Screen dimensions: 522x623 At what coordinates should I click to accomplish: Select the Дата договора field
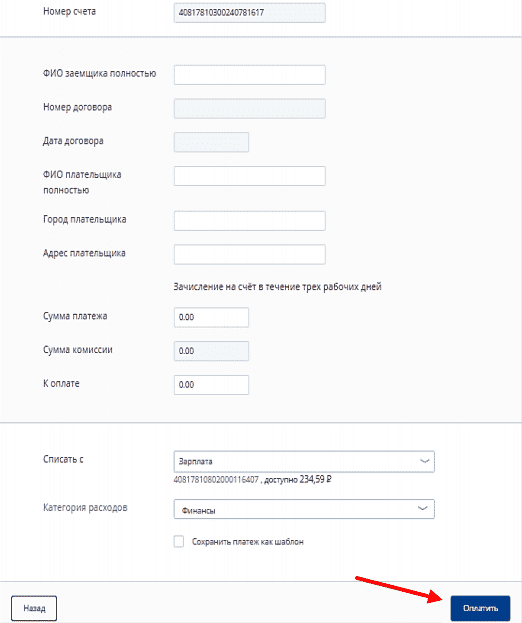pos(211,142)
